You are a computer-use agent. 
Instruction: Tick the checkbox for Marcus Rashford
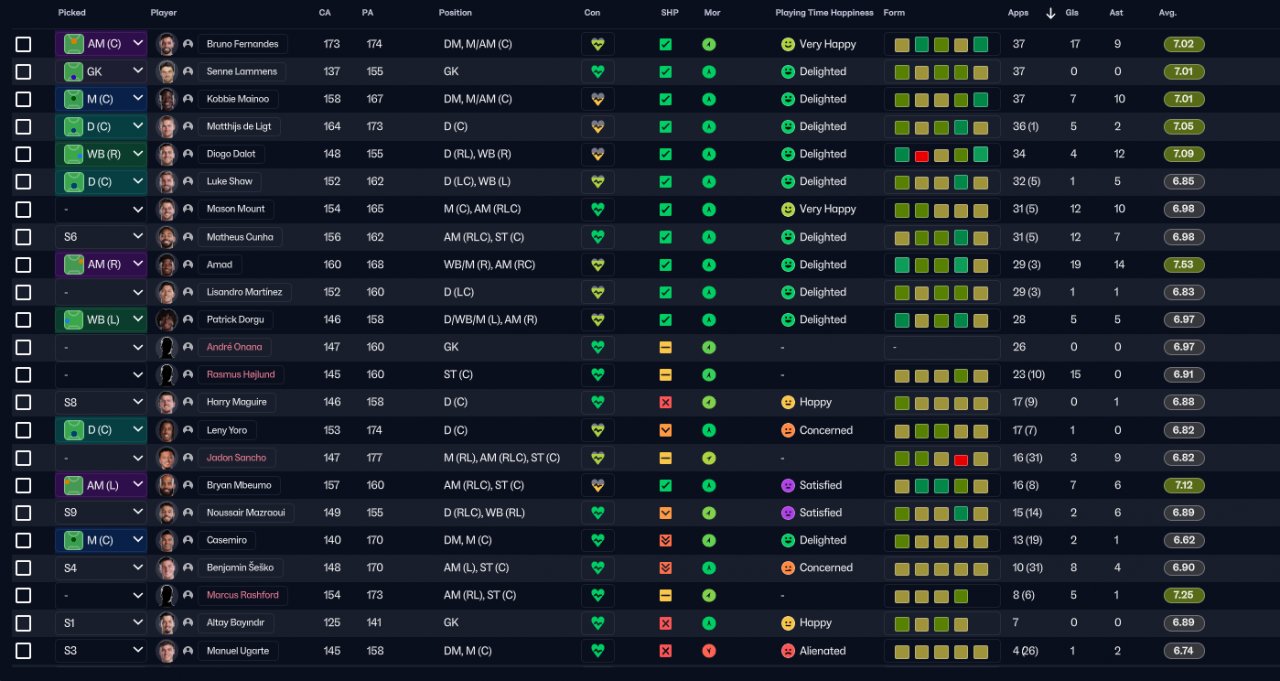23,595
